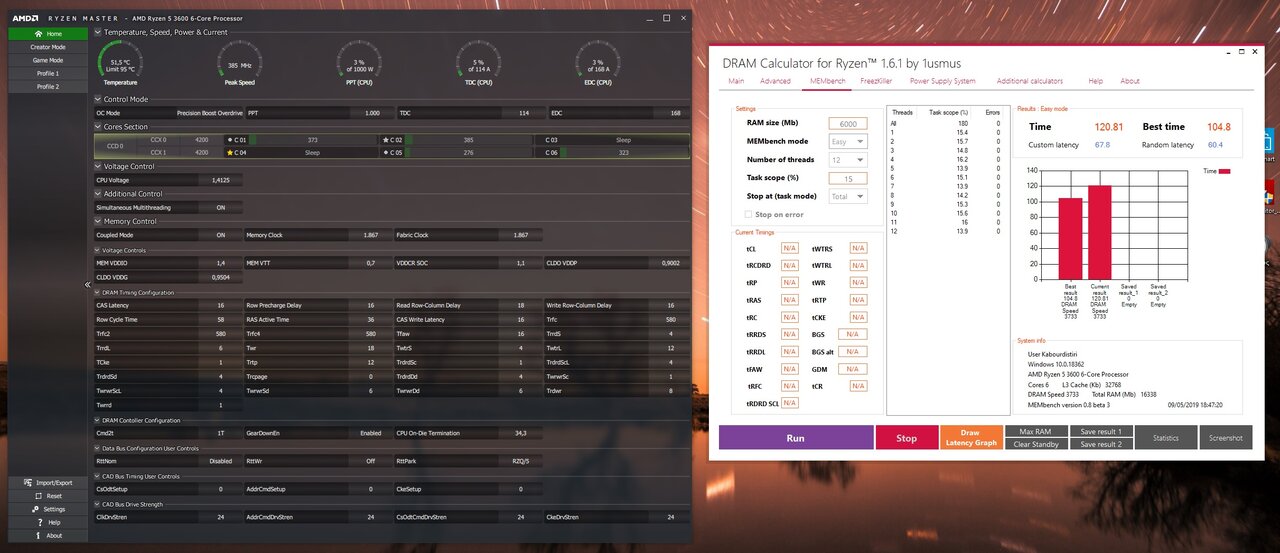Screen dimensions: 1280x553
Task: Switch to Game Mode profile
Action: [47, 60]
